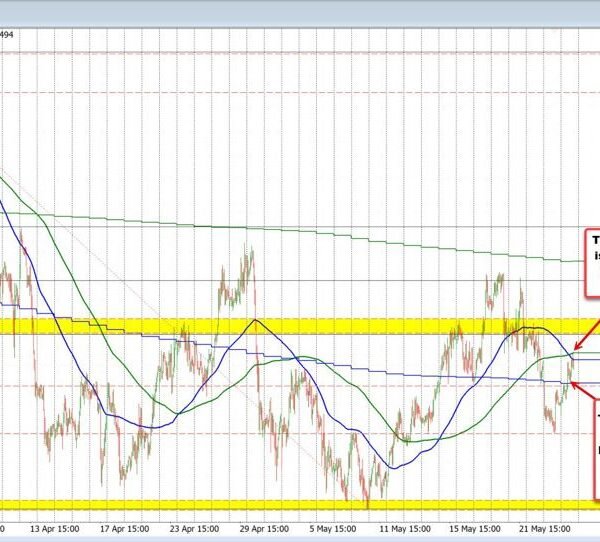Click the '21 May 15:00' time axis label
Viewport: 600px width, 542px height.
(545, 529)
